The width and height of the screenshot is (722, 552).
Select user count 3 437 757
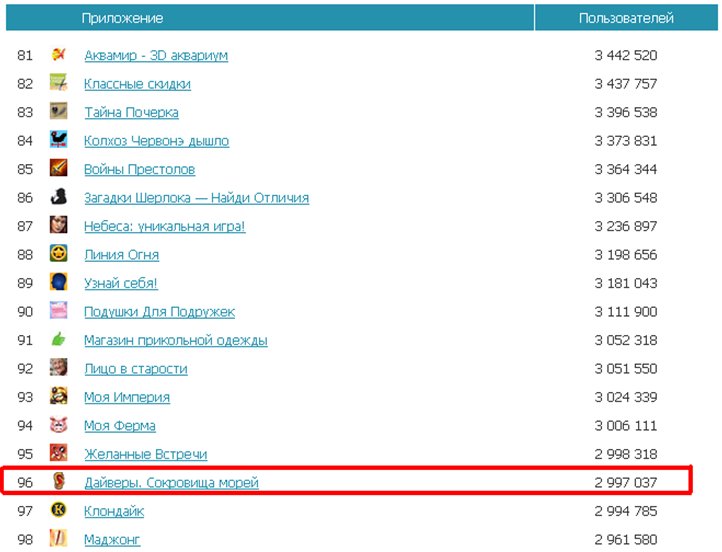tap(626, 84)
